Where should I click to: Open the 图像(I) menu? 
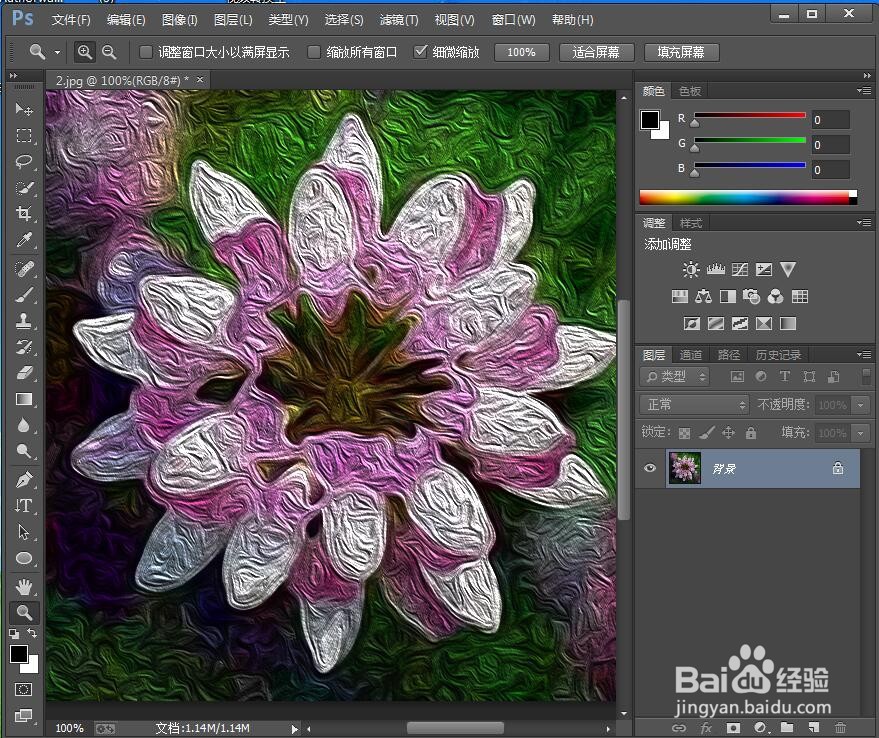tap(179, 20)
